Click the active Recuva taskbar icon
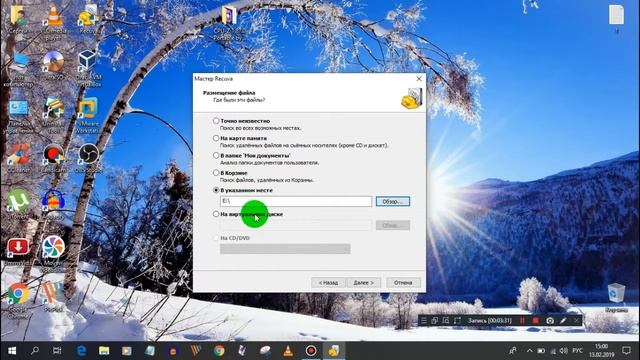 tap(334, 351)
